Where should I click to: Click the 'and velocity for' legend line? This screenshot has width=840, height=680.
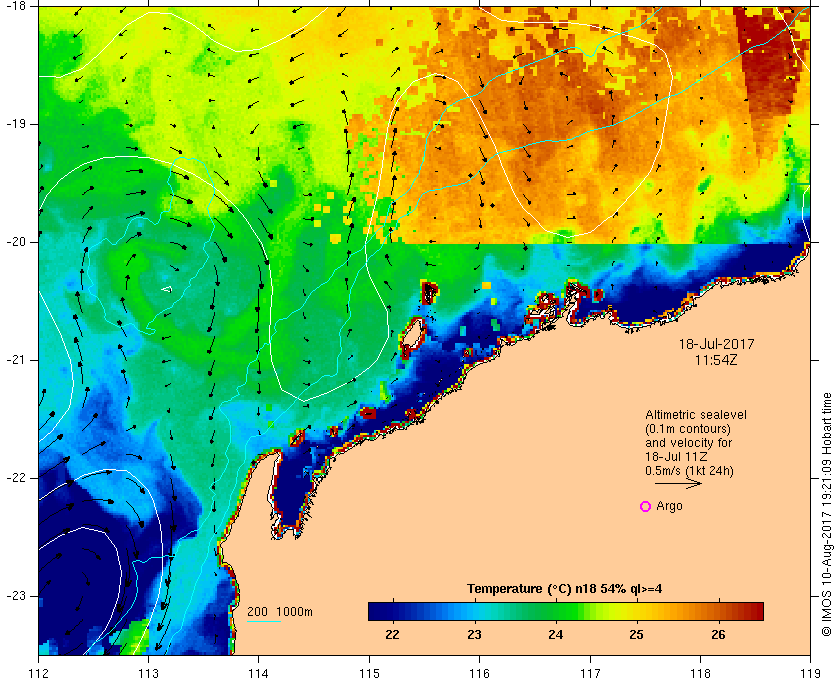(688, 443)
